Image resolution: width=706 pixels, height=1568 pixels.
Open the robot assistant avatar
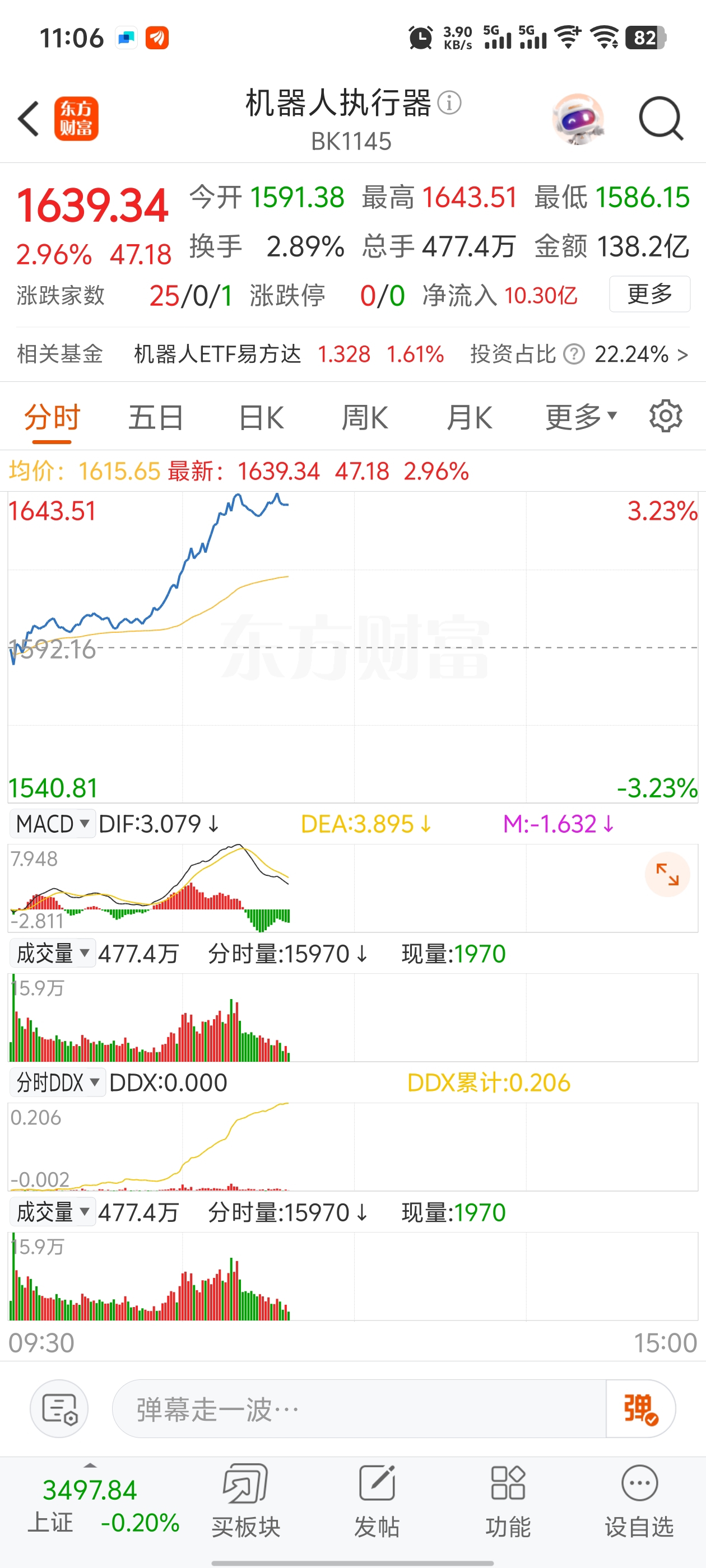[x=578, y=119]
